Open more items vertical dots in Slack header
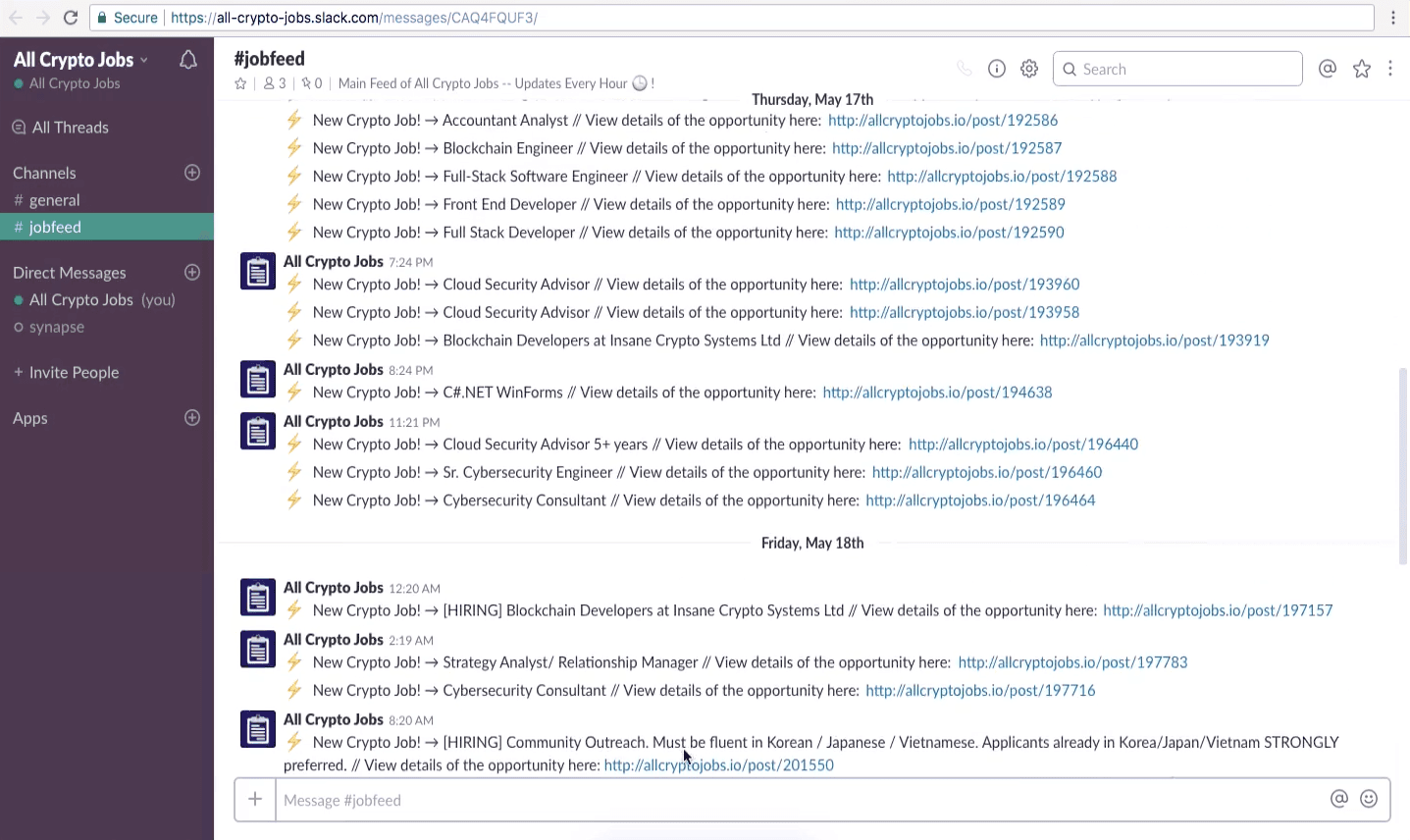This screenshot has width=1410, height=840. 1390,69
